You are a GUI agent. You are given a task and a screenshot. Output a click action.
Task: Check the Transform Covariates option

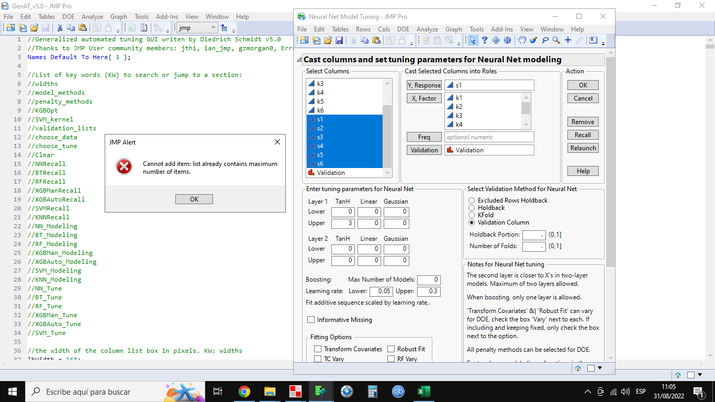tap(318, 349)
